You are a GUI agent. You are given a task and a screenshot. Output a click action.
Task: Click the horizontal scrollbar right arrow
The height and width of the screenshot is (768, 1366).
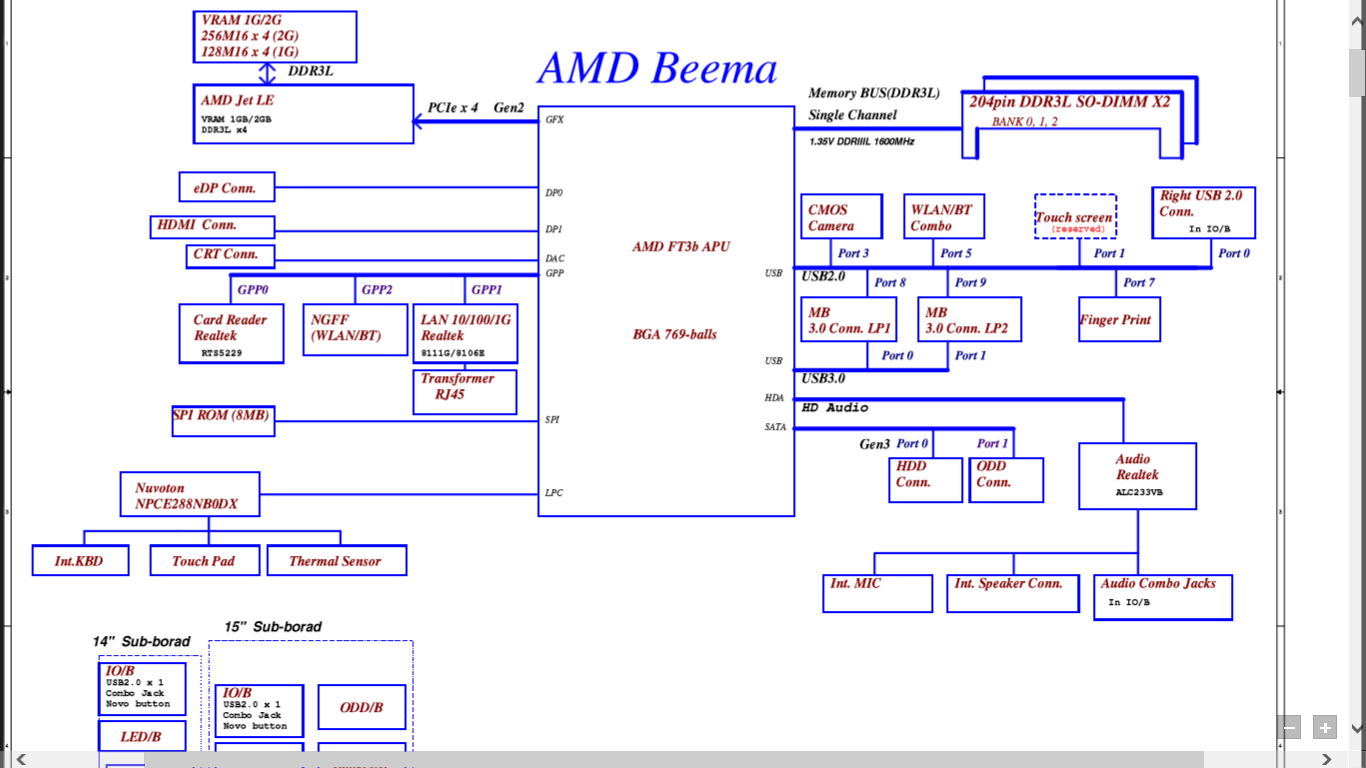(1328, 760)
